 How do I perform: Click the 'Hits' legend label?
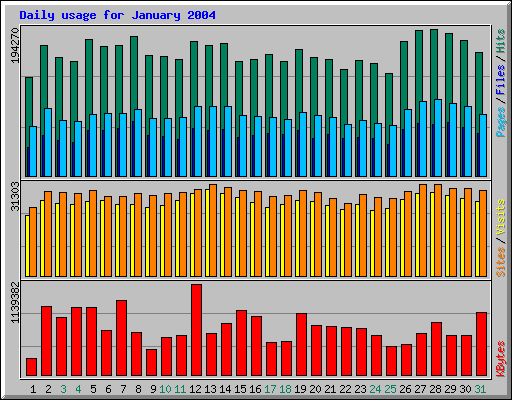pyautogui.click(x=501, y=41)
